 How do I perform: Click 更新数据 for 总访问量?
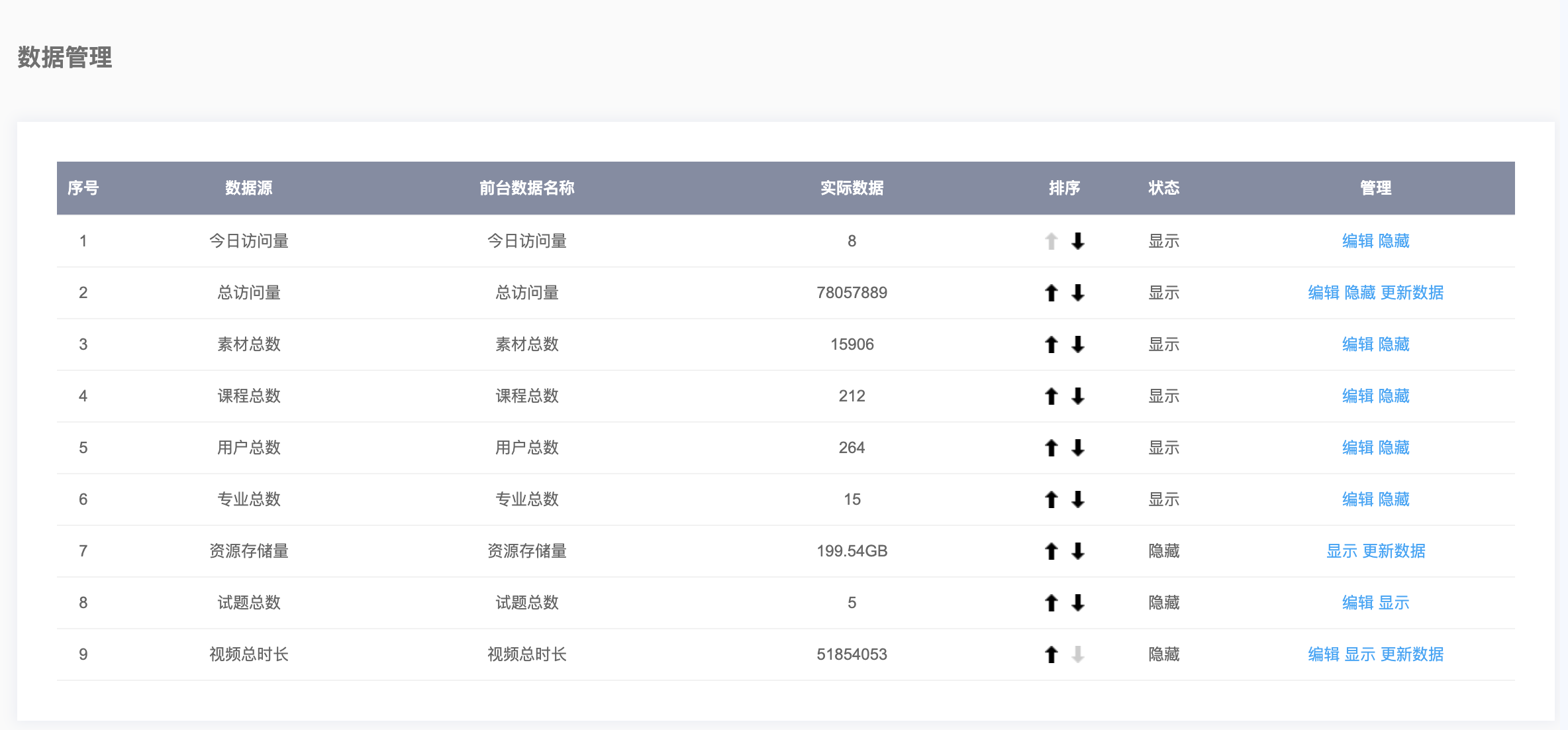(x=1412, y=293)
